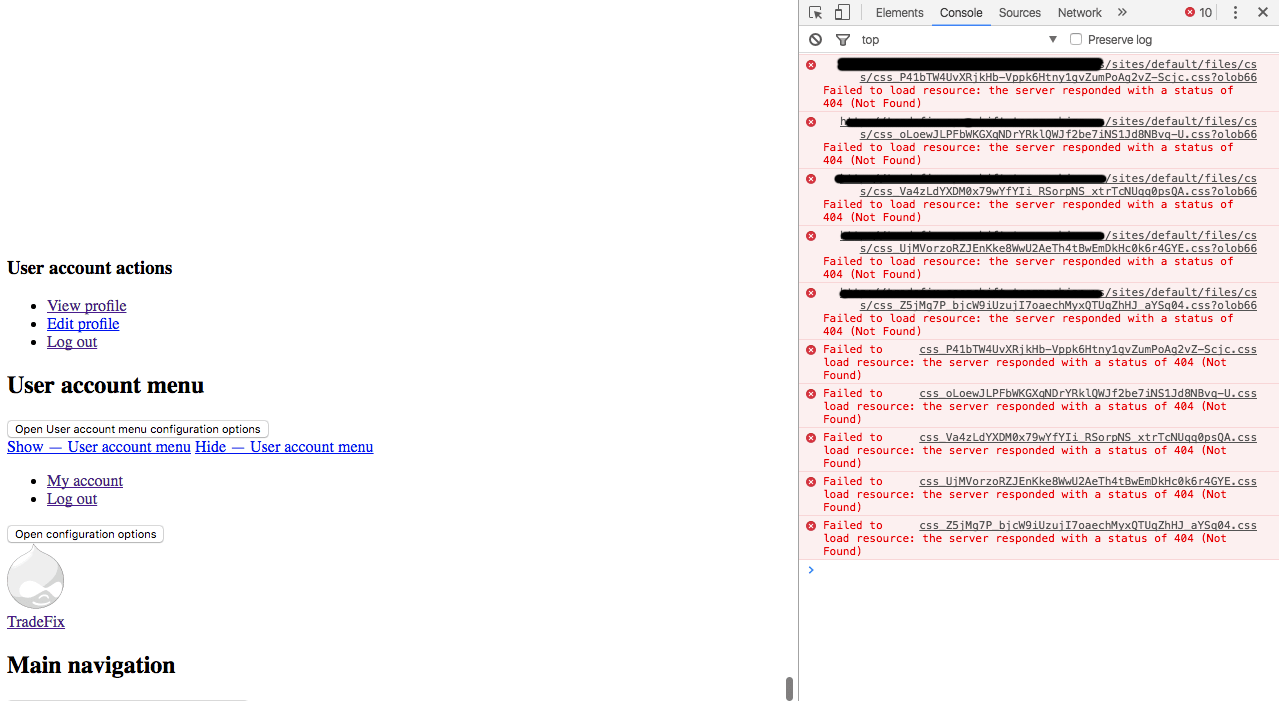1279x701 pixels.
Task: Activate the inspect element picker icon
Action: pos(816,13)
